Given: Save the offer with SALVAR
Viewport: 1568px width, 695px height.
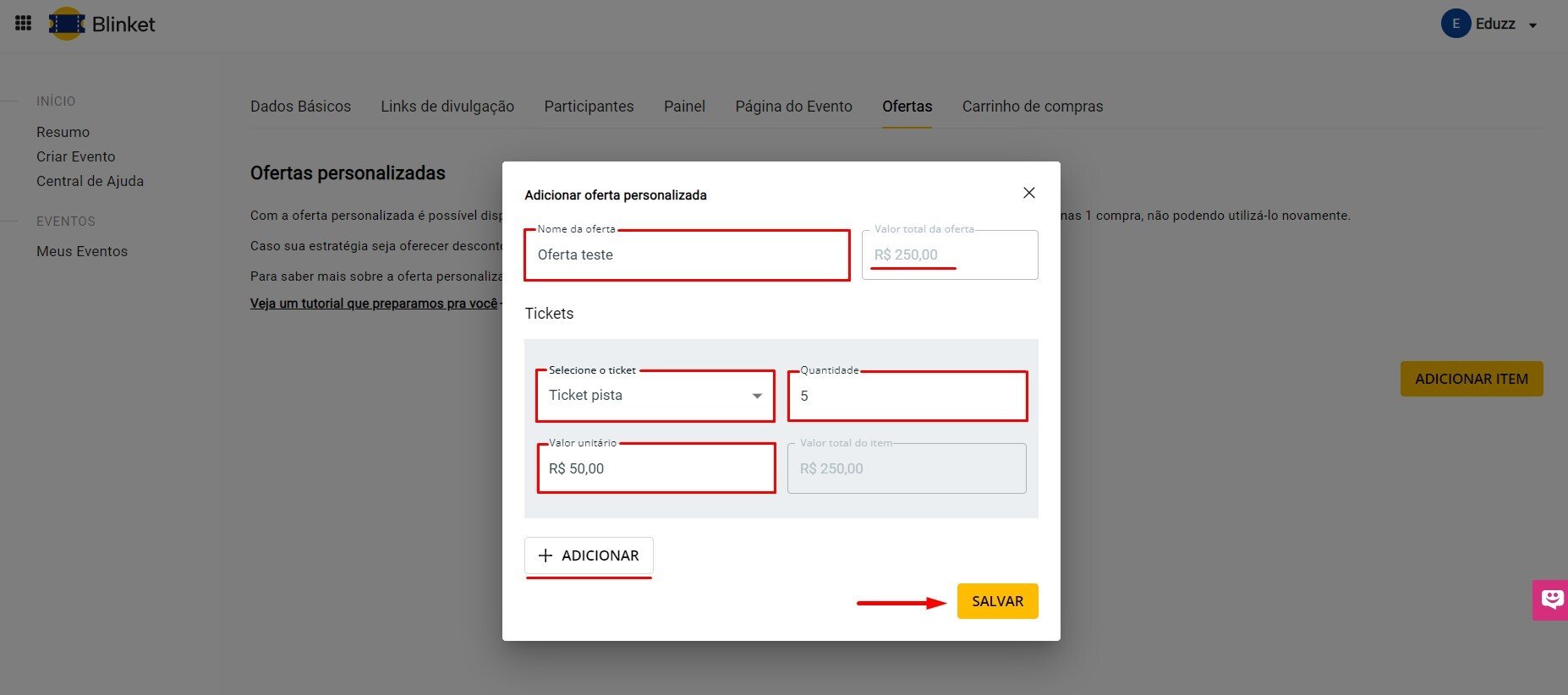Looking at the screenshot, I should pyautogui.click(x=997, y=601).
